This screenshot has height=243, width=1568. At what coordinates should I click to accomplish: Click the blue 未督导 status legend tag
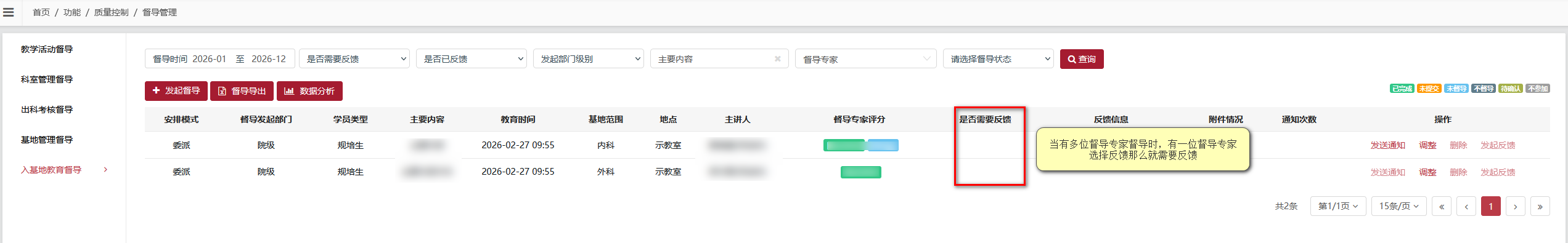(1456, 89)
